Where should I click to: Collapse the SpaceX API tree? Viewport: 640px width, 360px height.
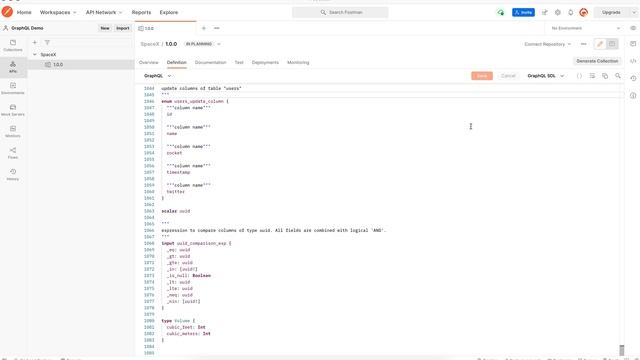[35, 54]
